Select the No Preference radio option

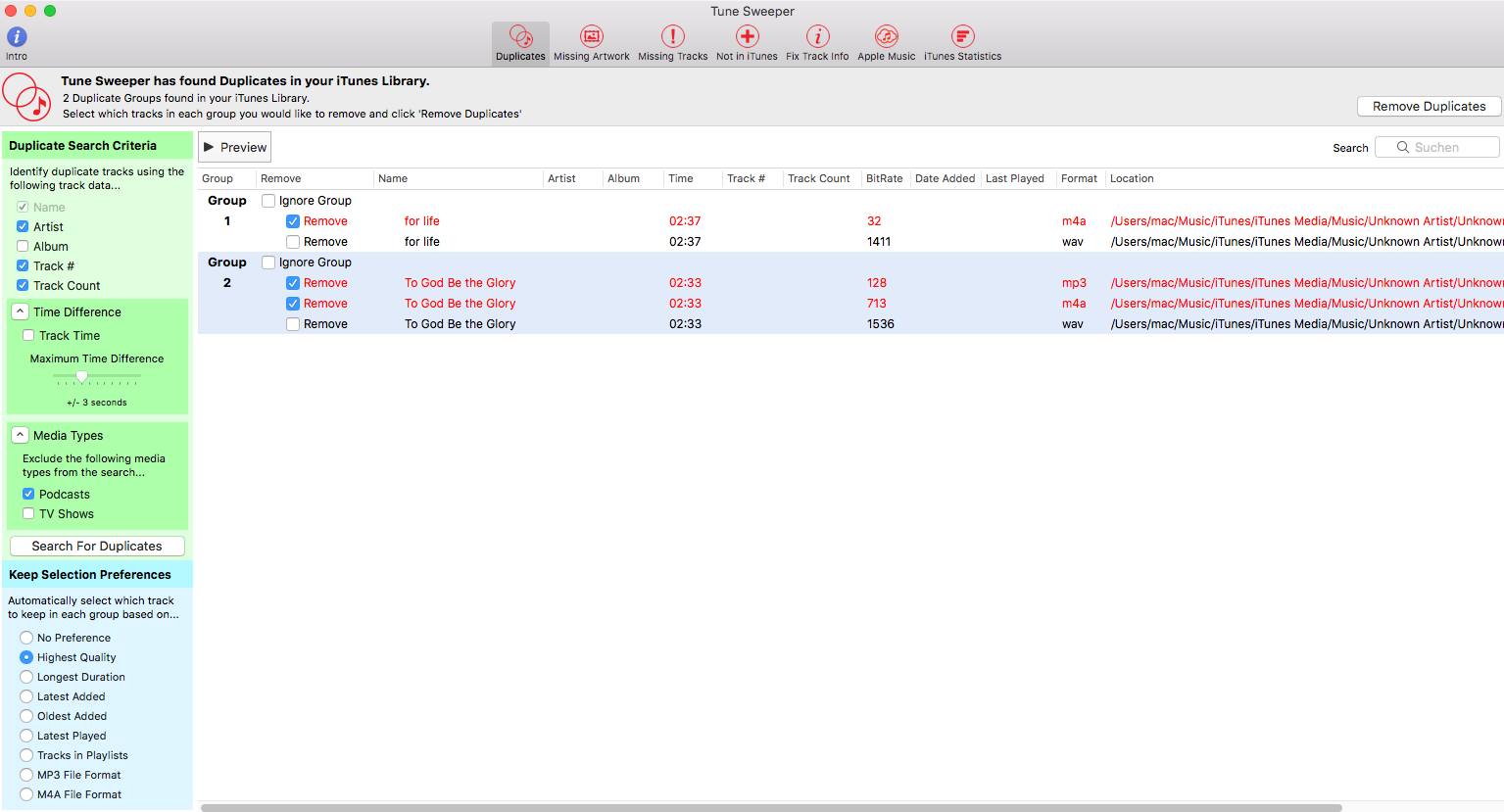pos(26,638)
